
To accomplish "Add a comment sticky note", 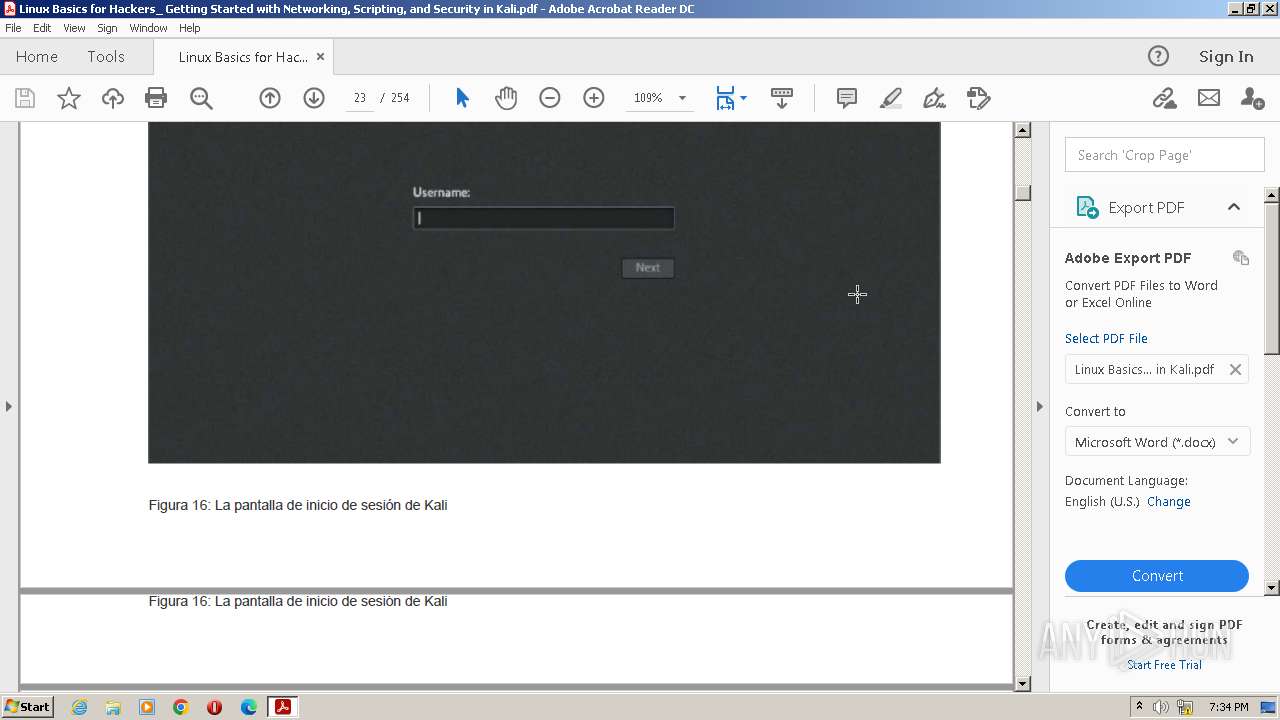I will tap(847, 98).
